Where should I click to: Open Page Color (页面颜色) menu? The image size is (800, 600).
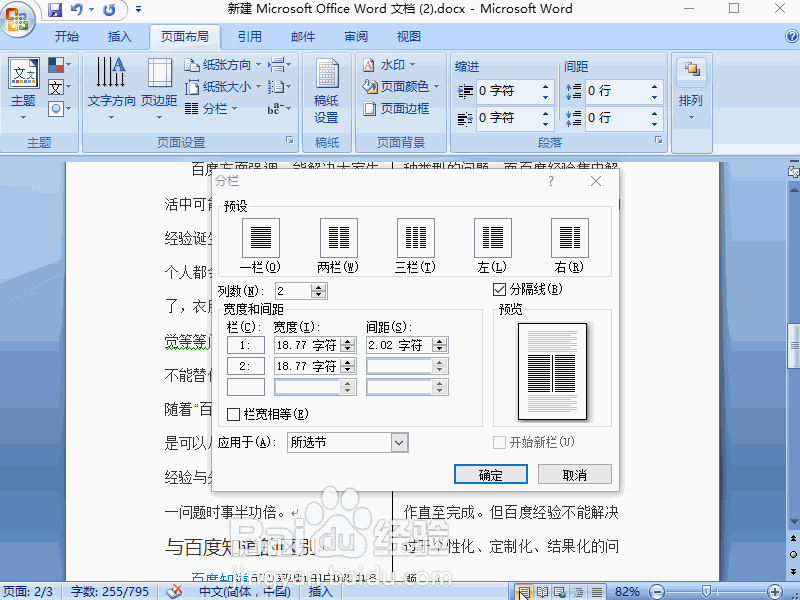tap(401, 87)
